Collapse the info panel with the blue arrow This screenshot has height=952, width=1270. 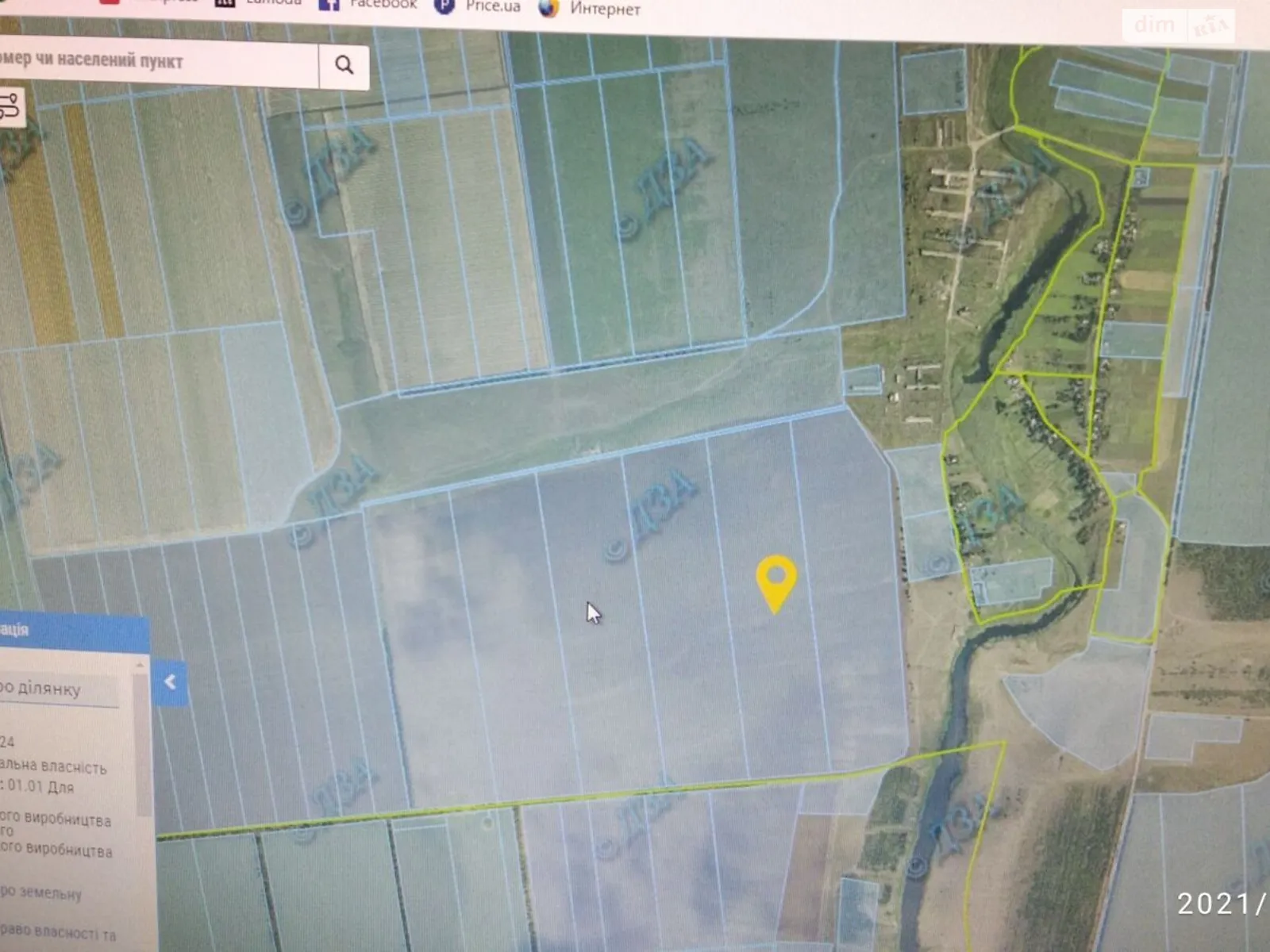pyautogui.click(x=170, y=682)
